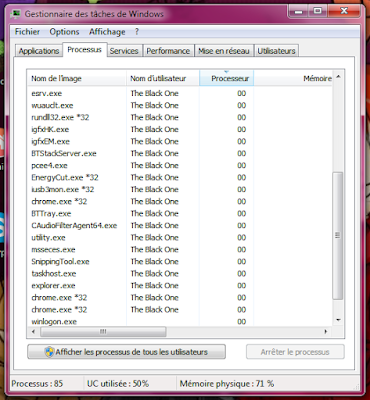Select the BTStackServer.exe process
370x400 pixels.
pyautogui.click(x=180, y=153)
